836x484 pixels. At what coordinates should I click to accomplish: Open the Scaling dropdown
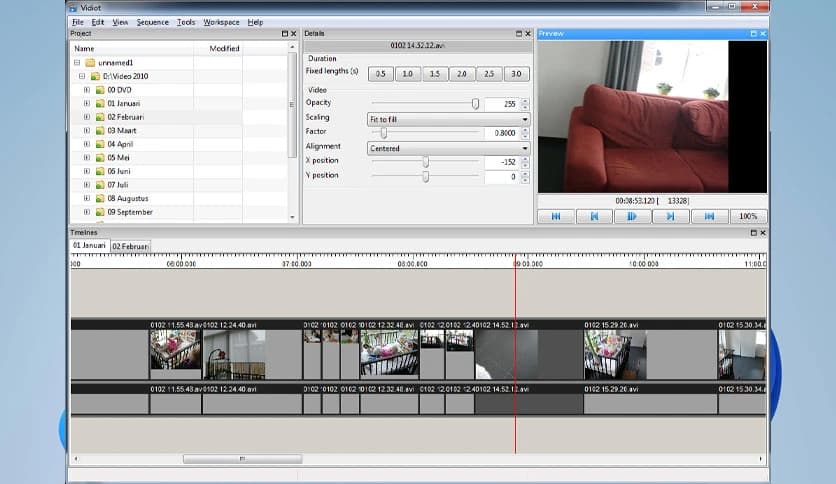tap(448, 118)
